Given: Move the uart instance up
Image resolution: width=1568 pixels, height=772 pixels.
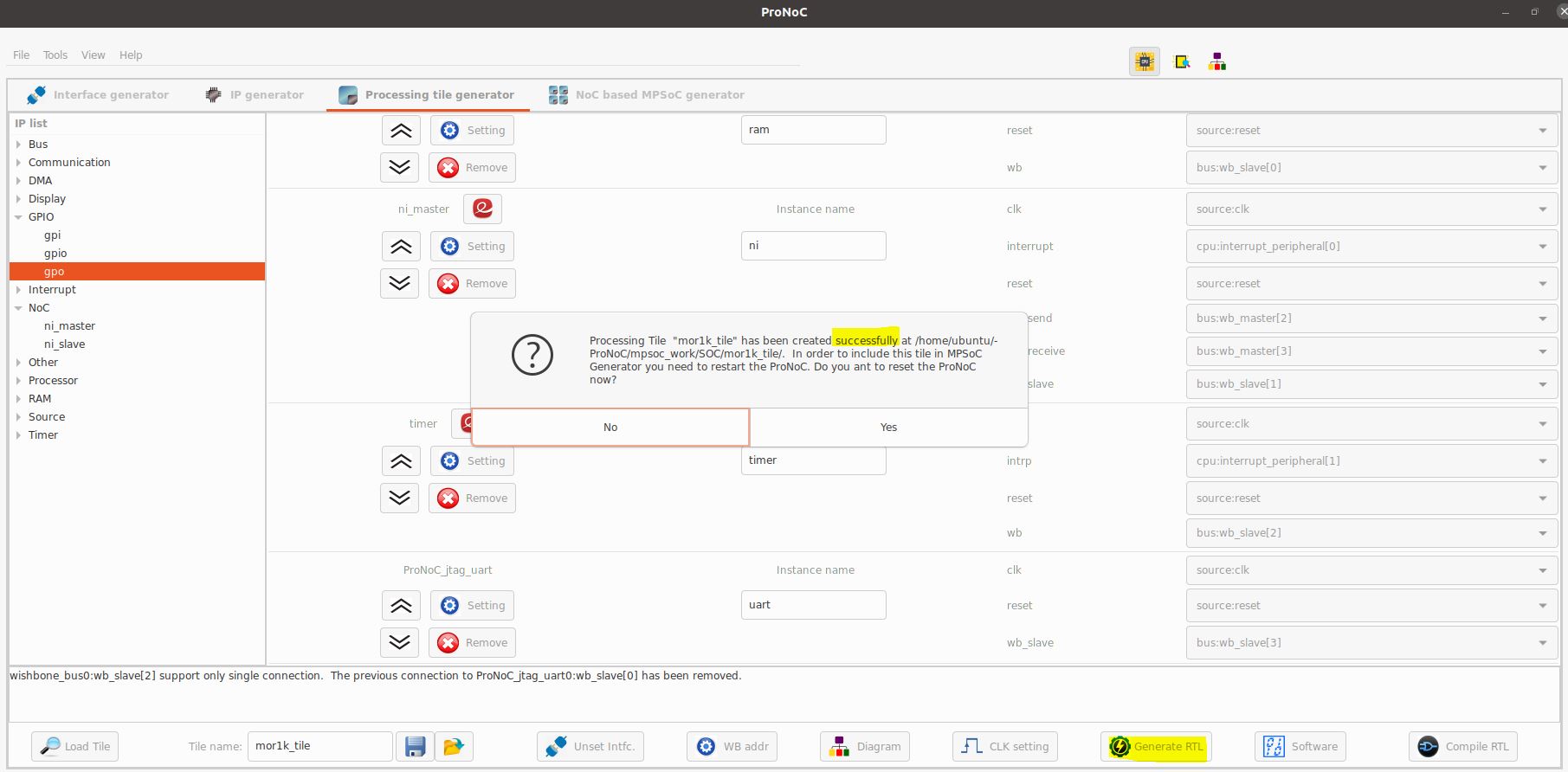Looking at the screenshot, I should [400, 606].
